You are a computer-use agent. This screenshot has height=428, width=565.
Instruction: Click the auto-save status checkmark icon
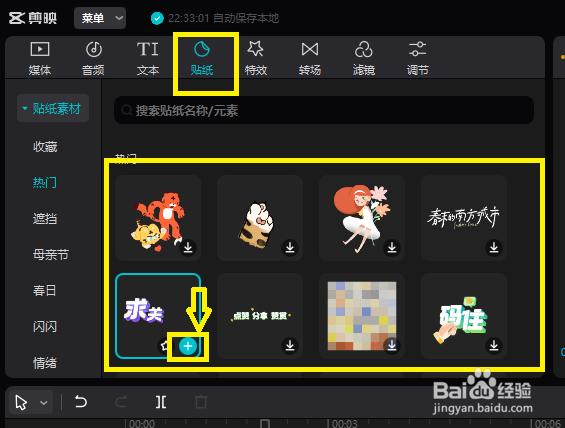157,18
